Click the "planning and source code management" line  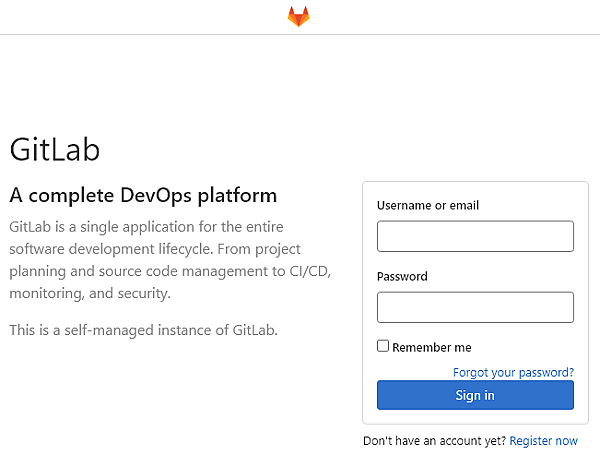tap(140, 271)
